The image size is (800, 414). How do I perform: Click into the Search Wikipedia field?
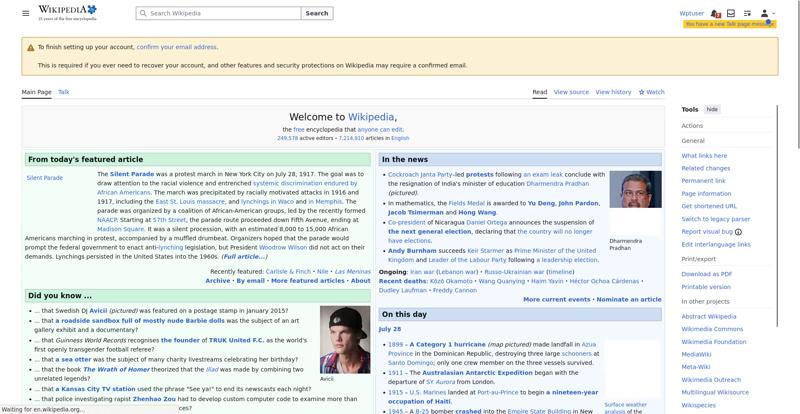(x=218, y=13)
